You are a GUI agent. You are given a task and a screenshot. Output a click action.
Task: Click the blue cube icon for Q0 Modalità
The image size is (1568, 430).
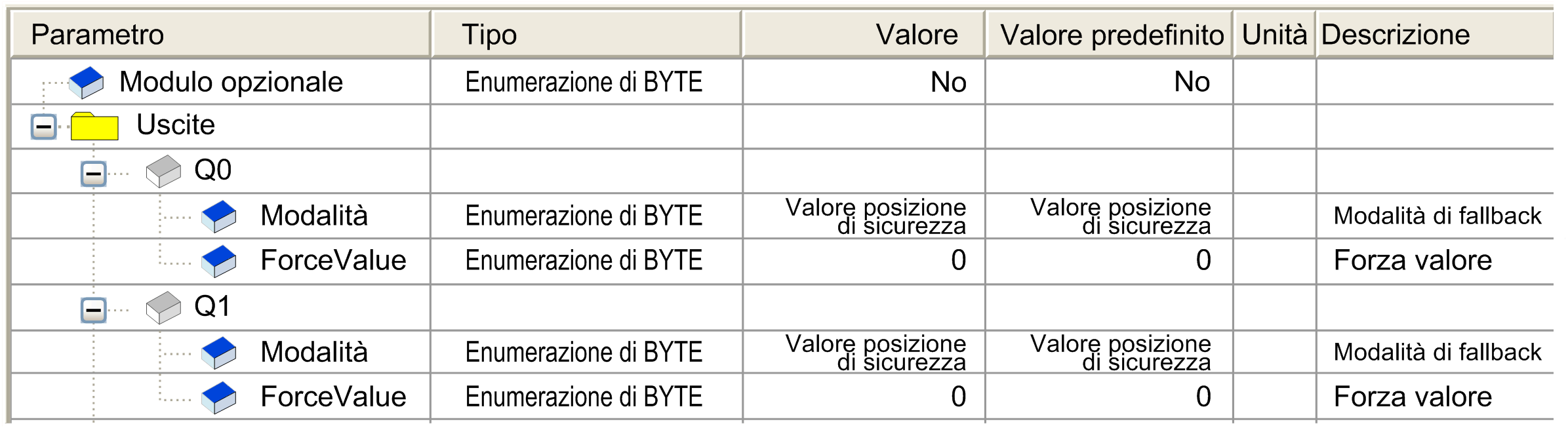(x=219, y=216)
